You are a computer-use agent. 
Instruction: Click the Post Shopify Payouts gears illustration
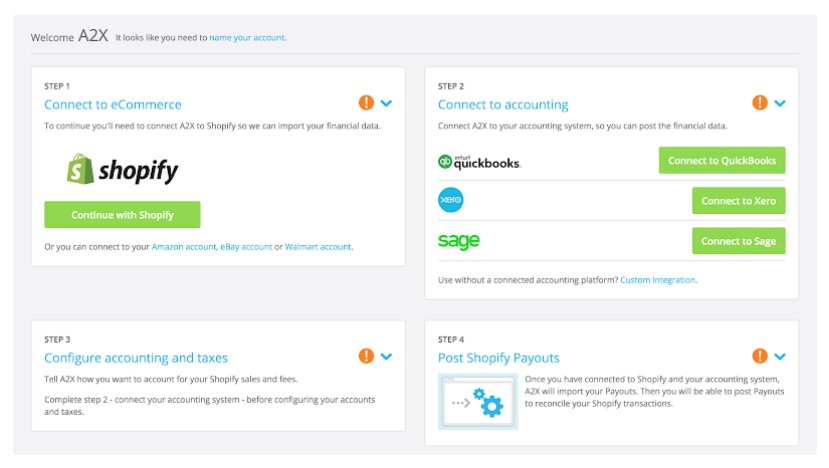[x=478, y=401]
